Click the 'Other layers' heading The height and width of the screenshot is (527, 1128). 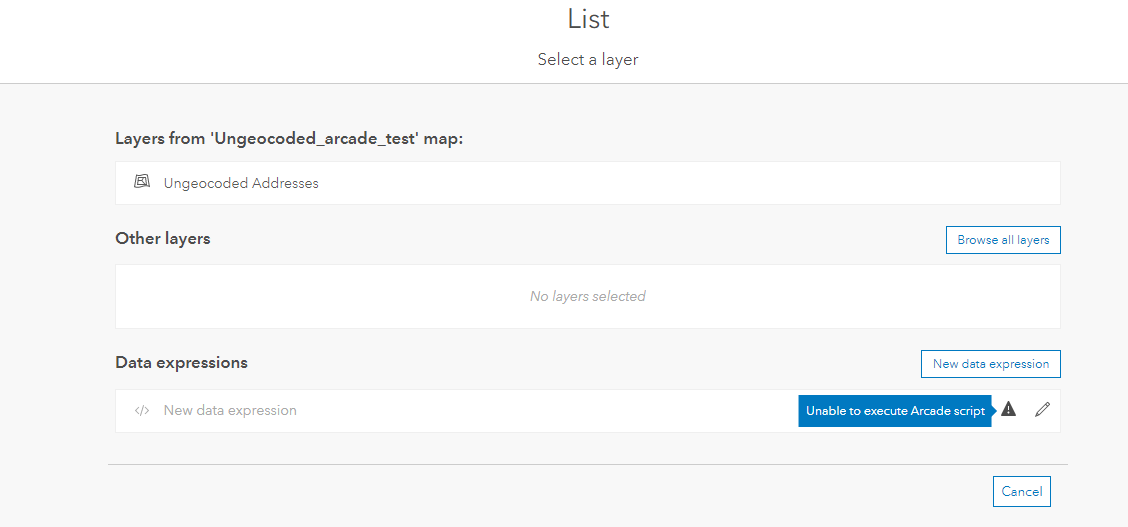[x=163, y=238]
